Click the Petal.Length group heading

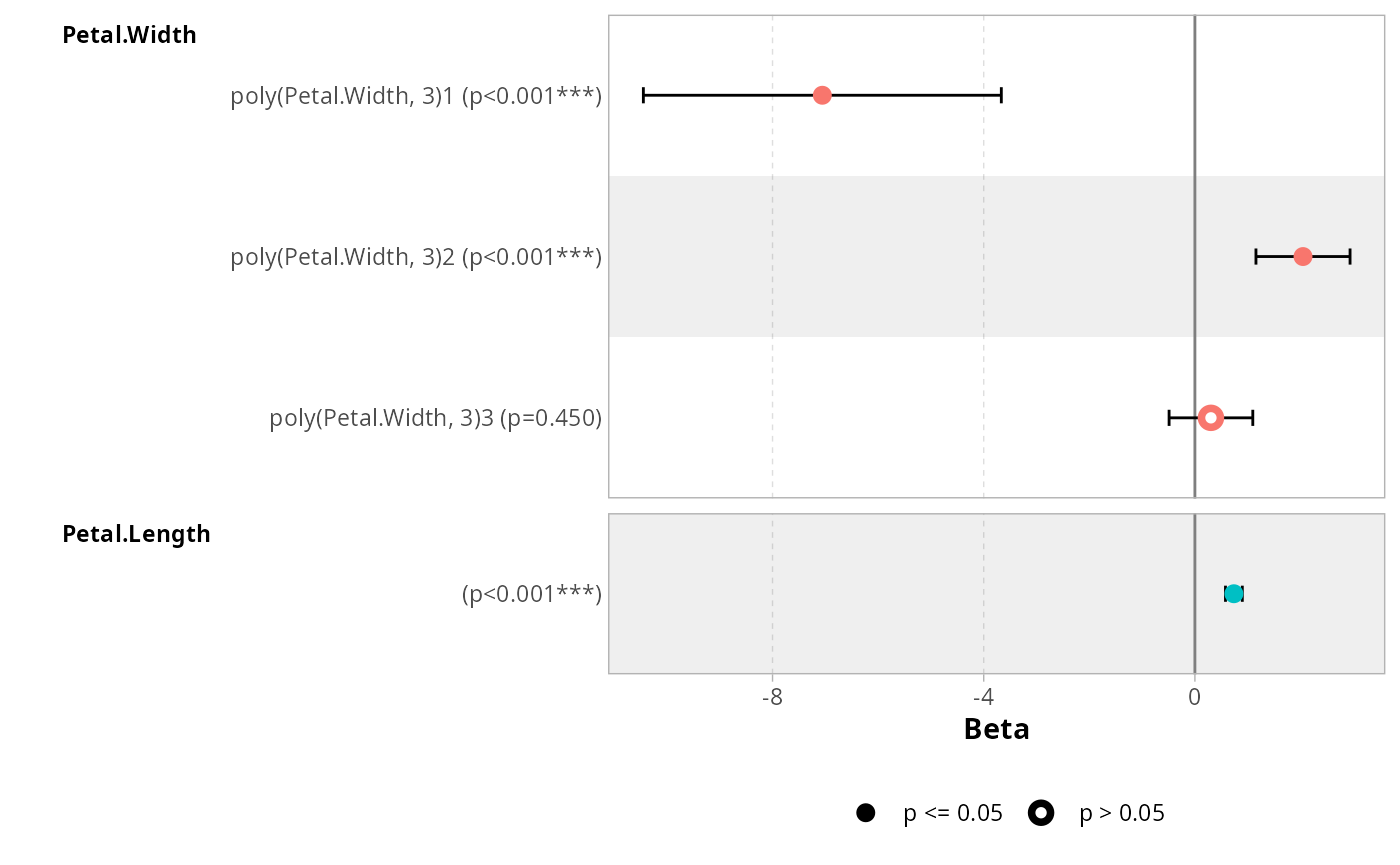136,534
